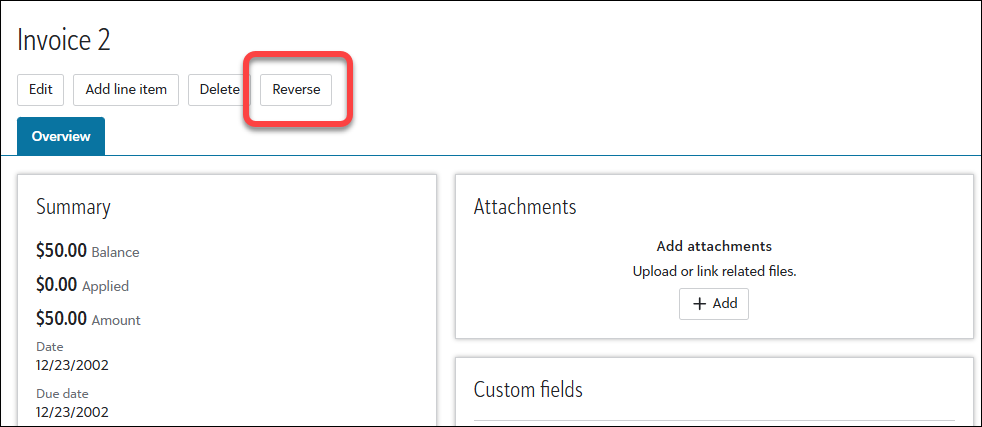Switch to the Overview tab

click(x=61, y=136)
